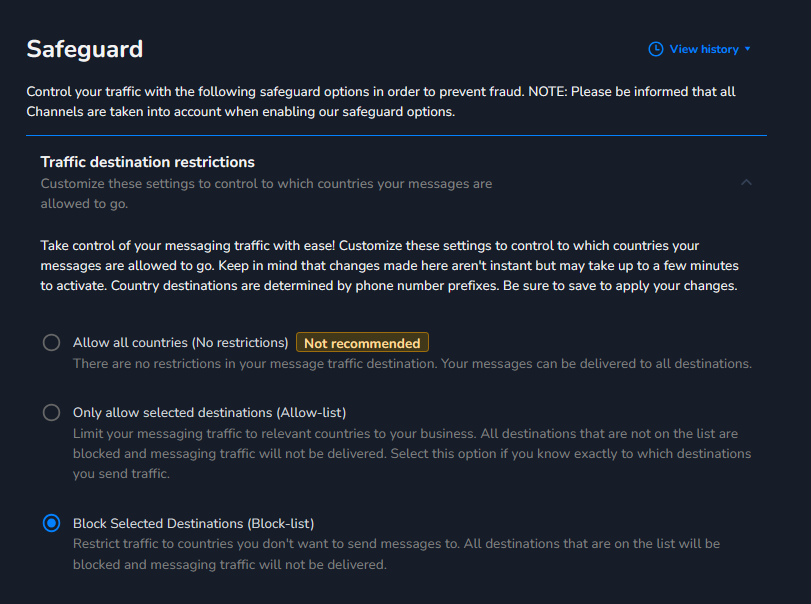Click the Not recommended badge
This screenshot has height=604, width=811.
click(x=362, y=343)
